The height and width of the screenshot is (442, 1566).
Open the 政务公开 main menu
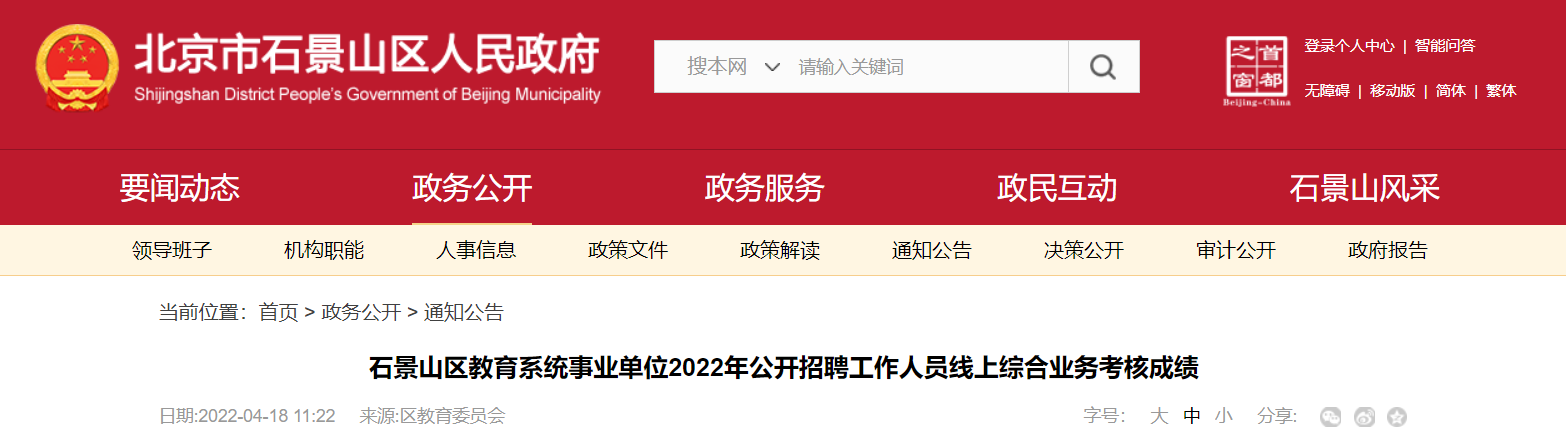pyautogui.click(x=472, y=187)
